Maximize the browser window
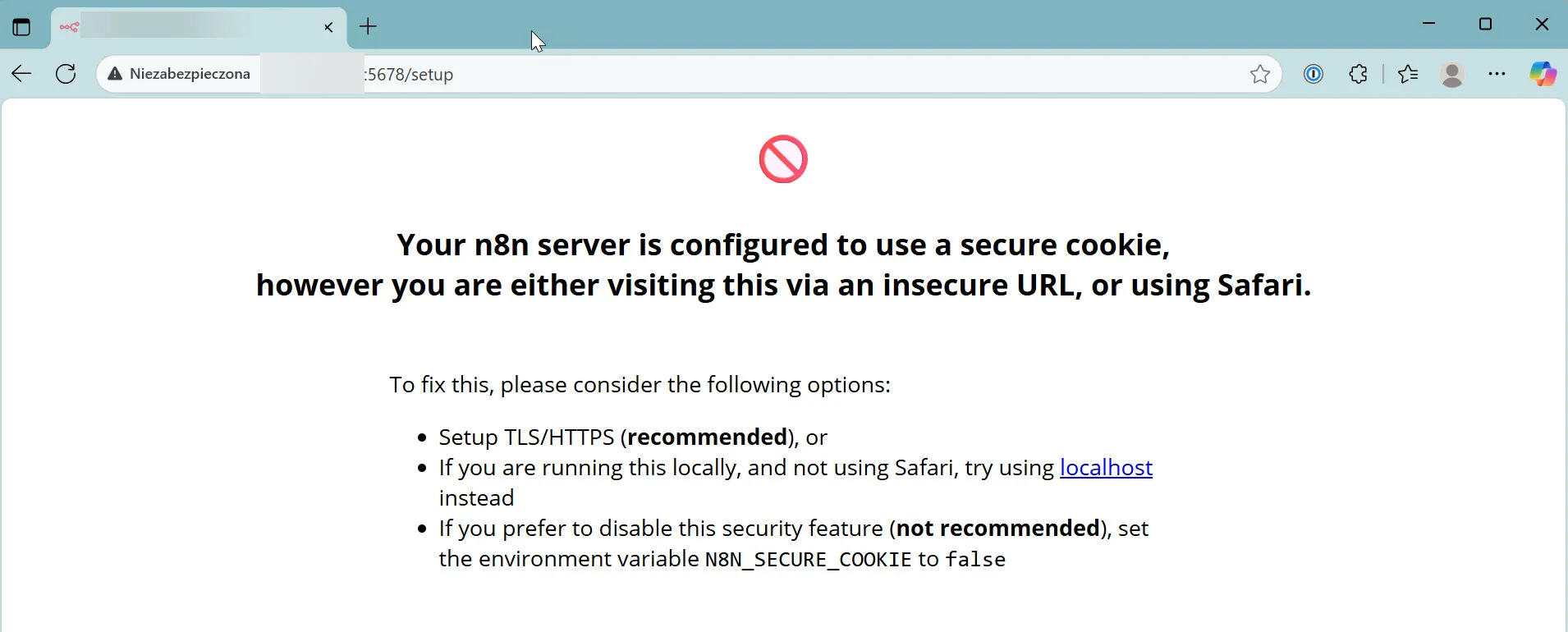 (x=1485, y=24)
